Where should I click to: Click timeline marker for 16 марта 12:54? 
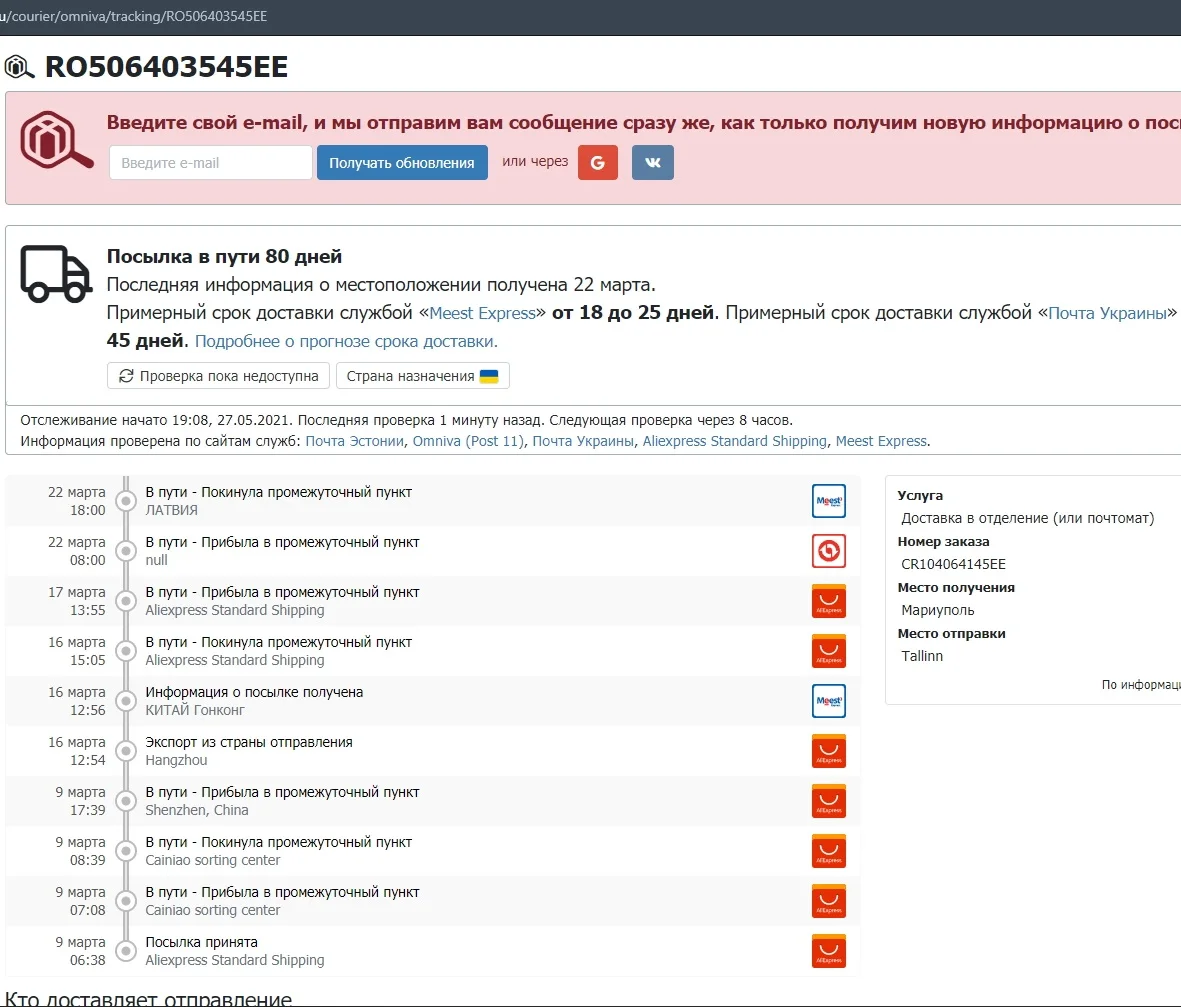click(126, 751)
